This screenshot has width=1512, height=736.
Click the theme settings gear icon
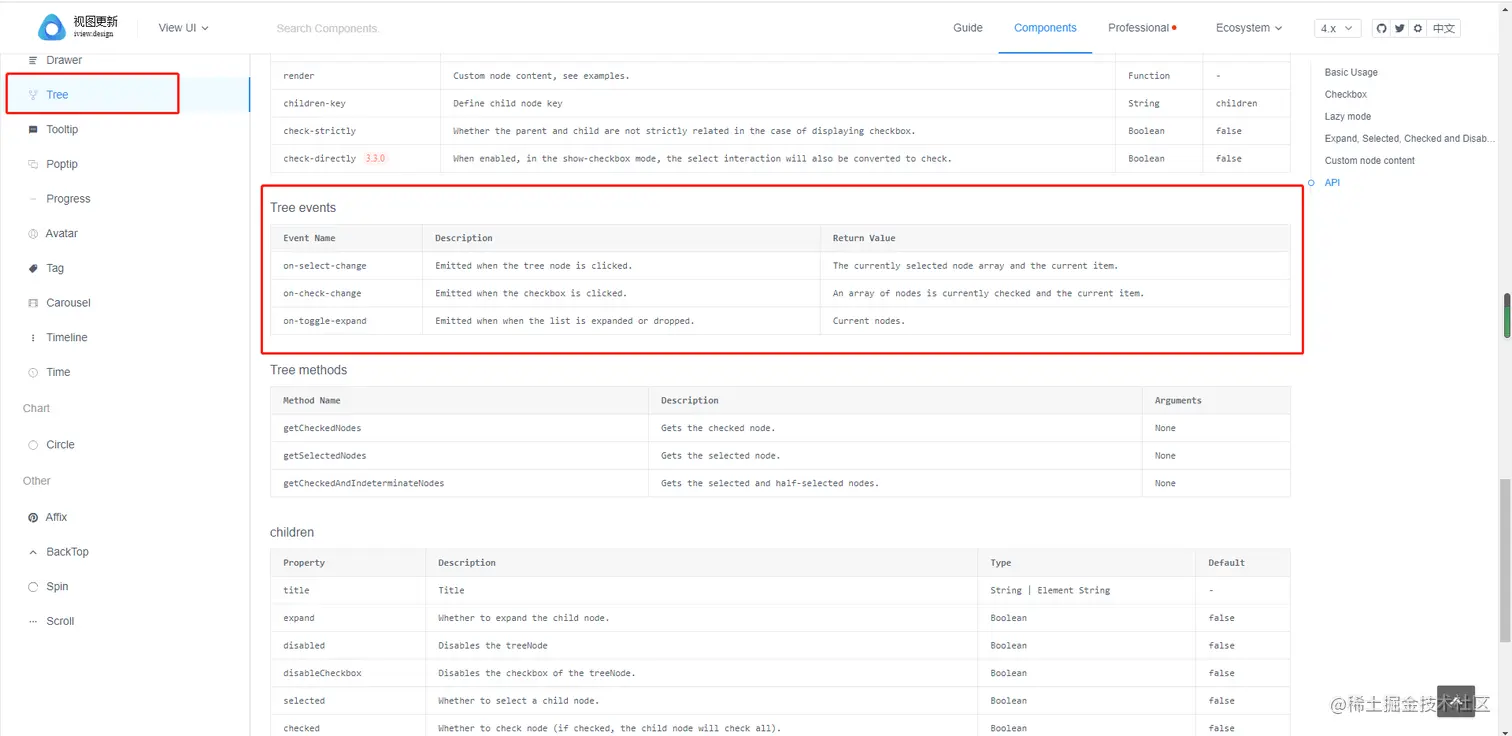click(x=1418, y=28)
